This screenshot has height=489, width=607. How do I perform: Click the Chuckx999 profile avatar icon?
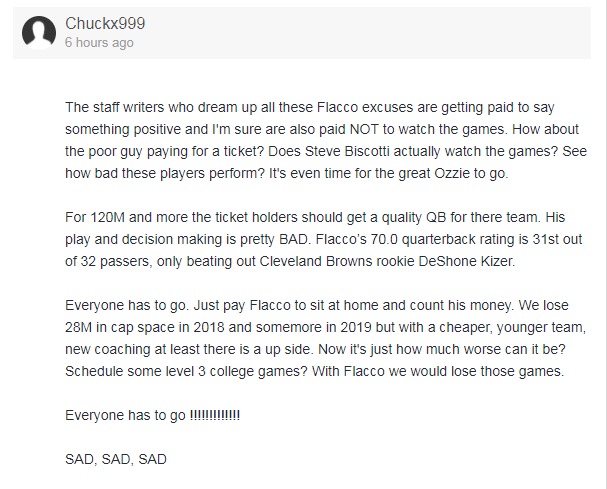[39, 34]
